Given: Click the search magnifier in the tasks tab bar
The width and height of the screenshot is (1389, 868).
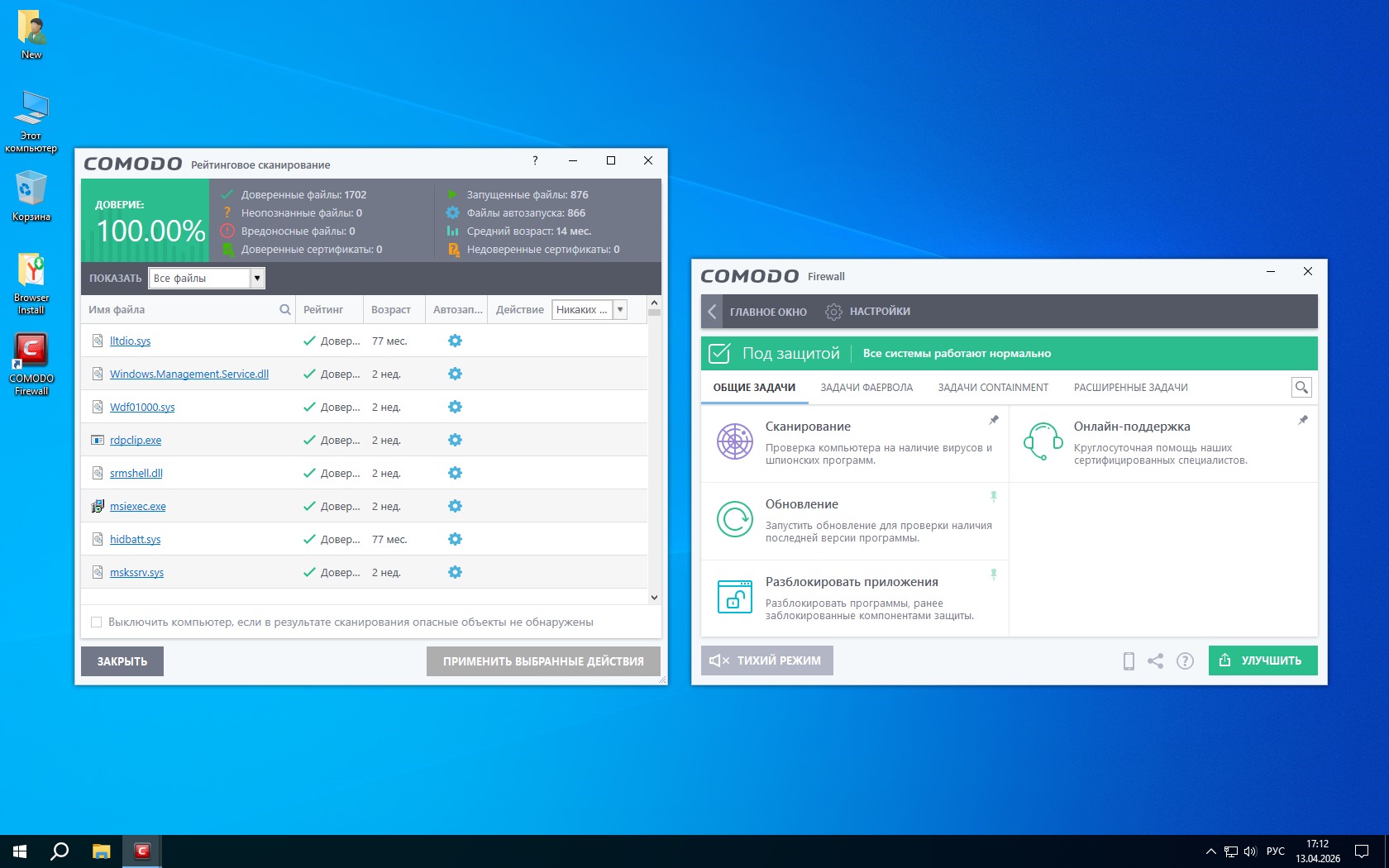Looking at the screenshot, I should (x=1301, y=387).
